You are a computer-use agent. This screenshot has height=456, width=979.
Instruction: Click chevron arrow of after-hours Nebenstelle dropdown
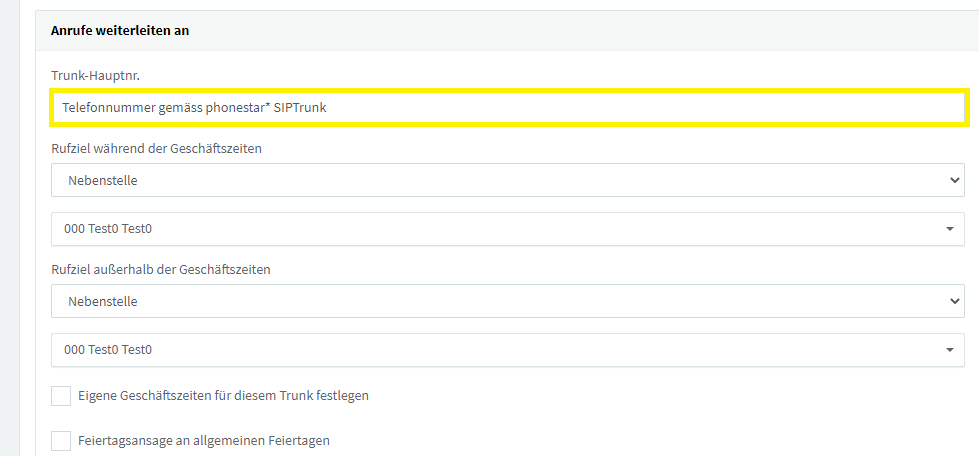(x=953, y=301)
